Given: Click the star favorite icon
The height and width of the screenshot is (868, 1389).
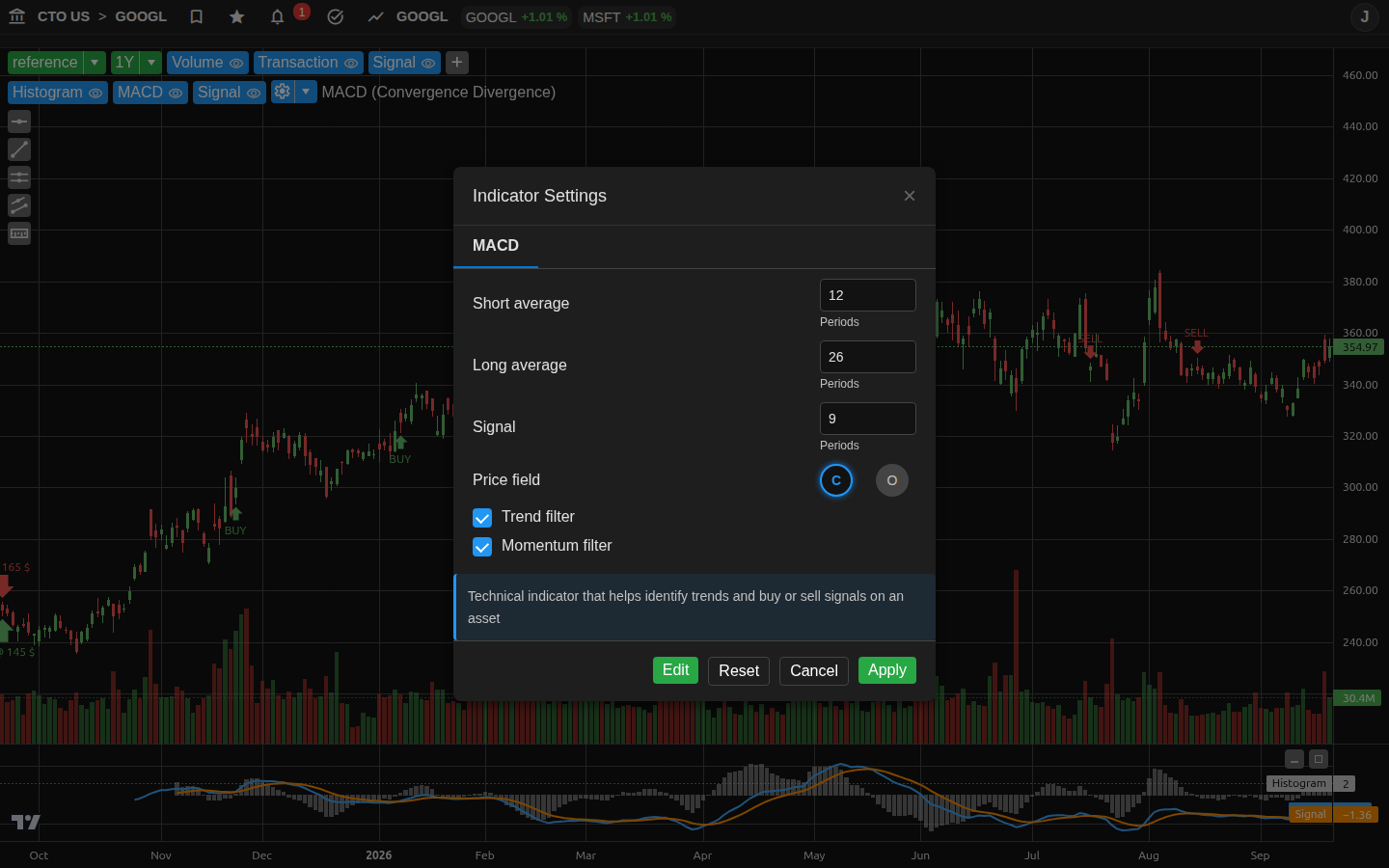Looking at the screenshot, I should tap(237, 16).
